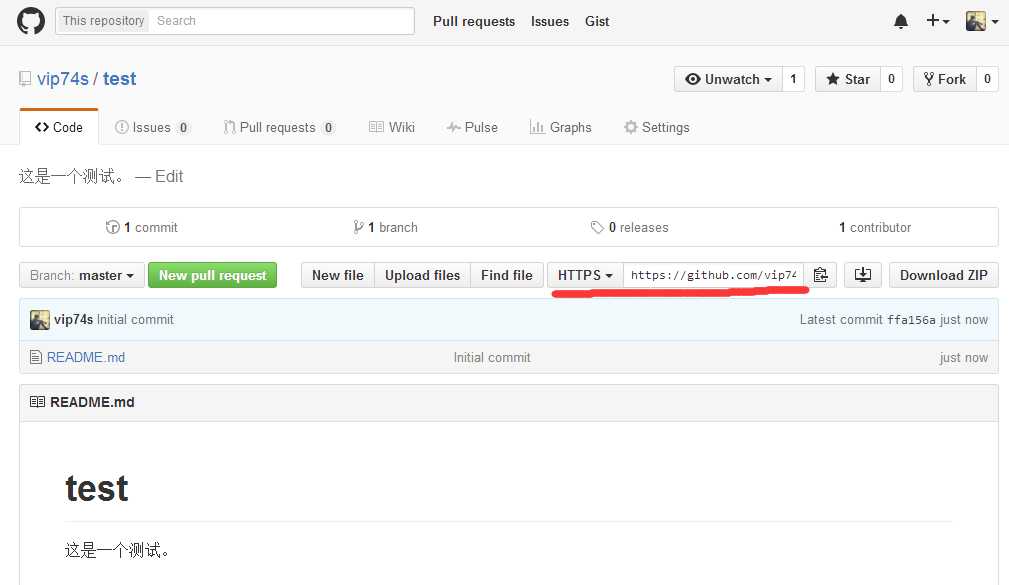Viewport: 1009px width, 585px height.
Task: Switch to the Settings tab
Action: point(656,127)
